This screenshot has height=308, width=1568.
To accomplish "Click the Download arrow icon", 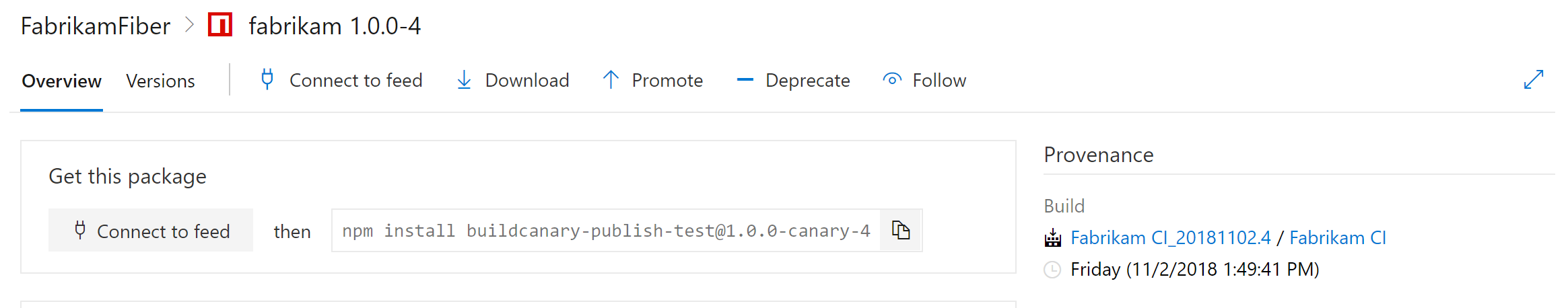I will (x=464, y=80).
